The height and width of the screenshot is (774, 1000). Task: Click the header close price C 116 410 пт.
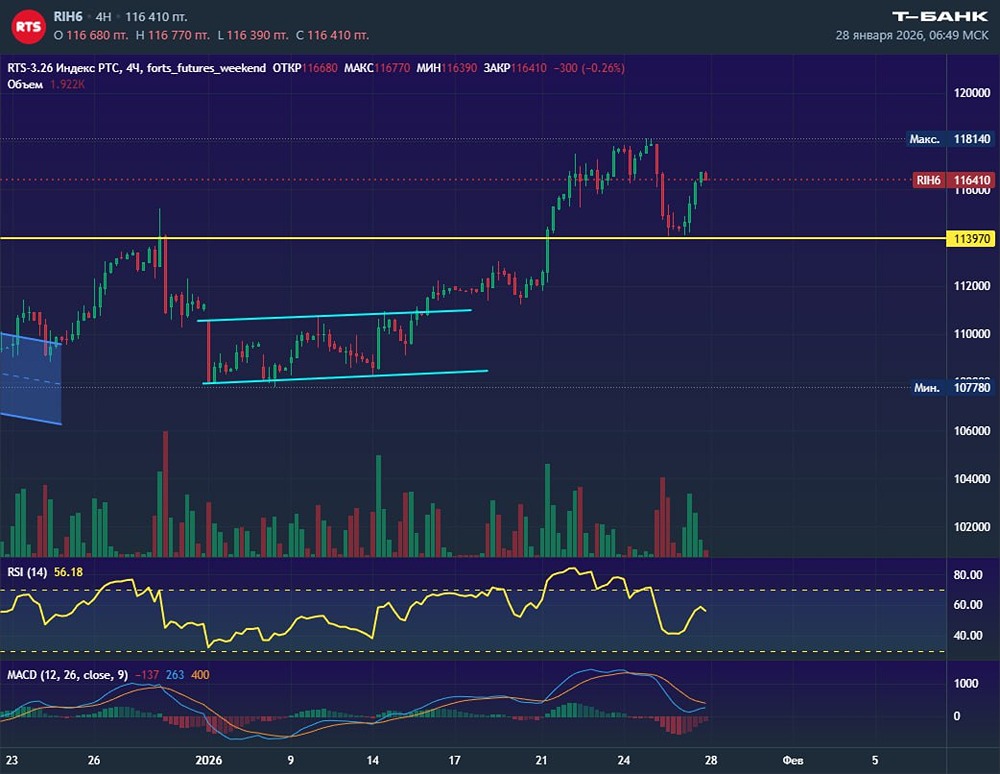point(332,35)
